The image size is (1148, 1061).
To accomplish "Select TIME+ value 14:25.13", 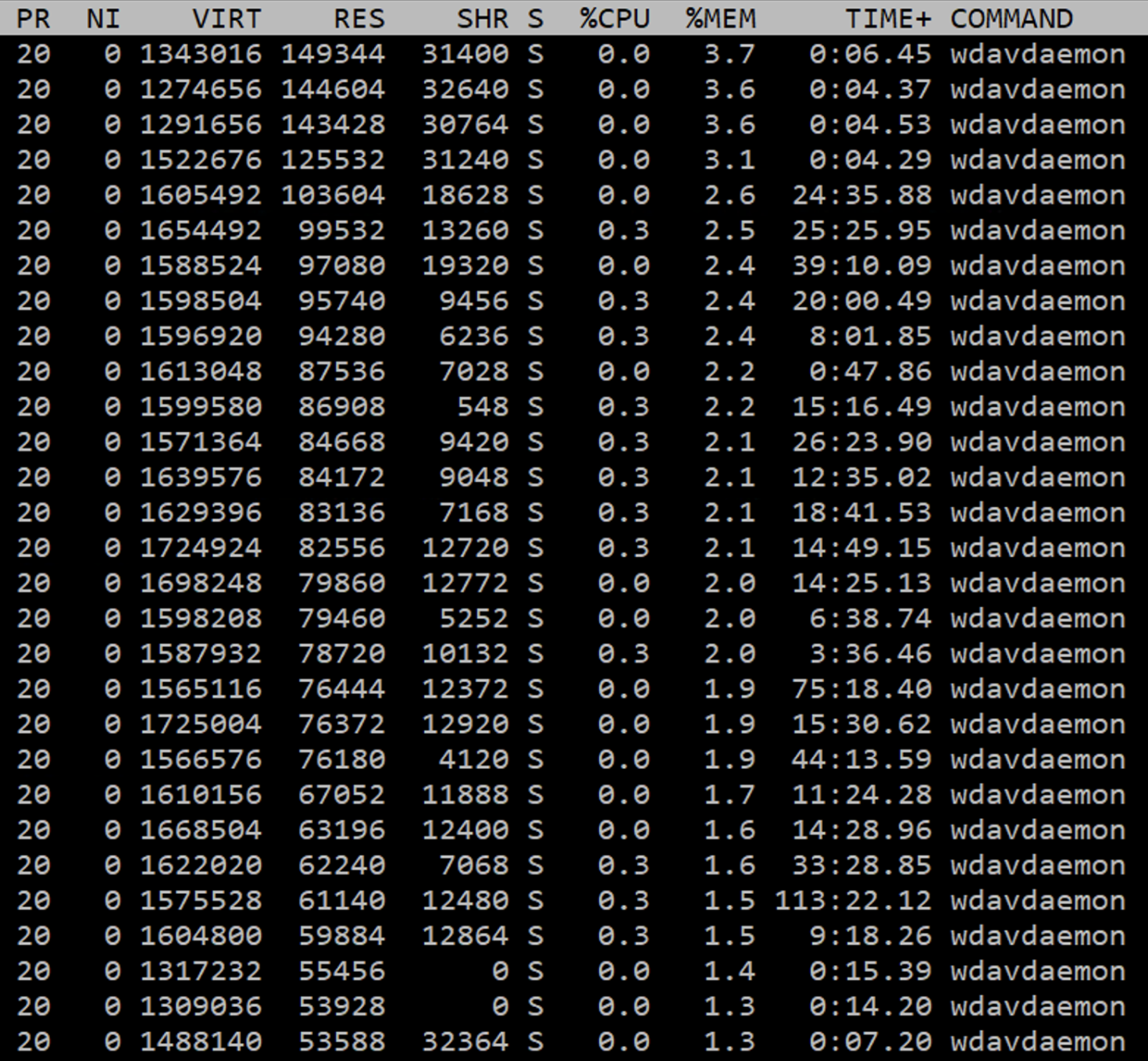I will pos(861,583).
